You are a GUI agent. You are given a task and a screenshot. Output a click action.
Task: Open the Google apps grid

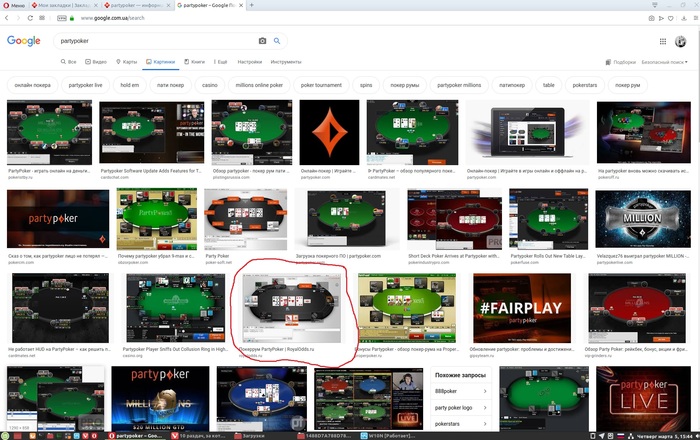click(663, 42)
